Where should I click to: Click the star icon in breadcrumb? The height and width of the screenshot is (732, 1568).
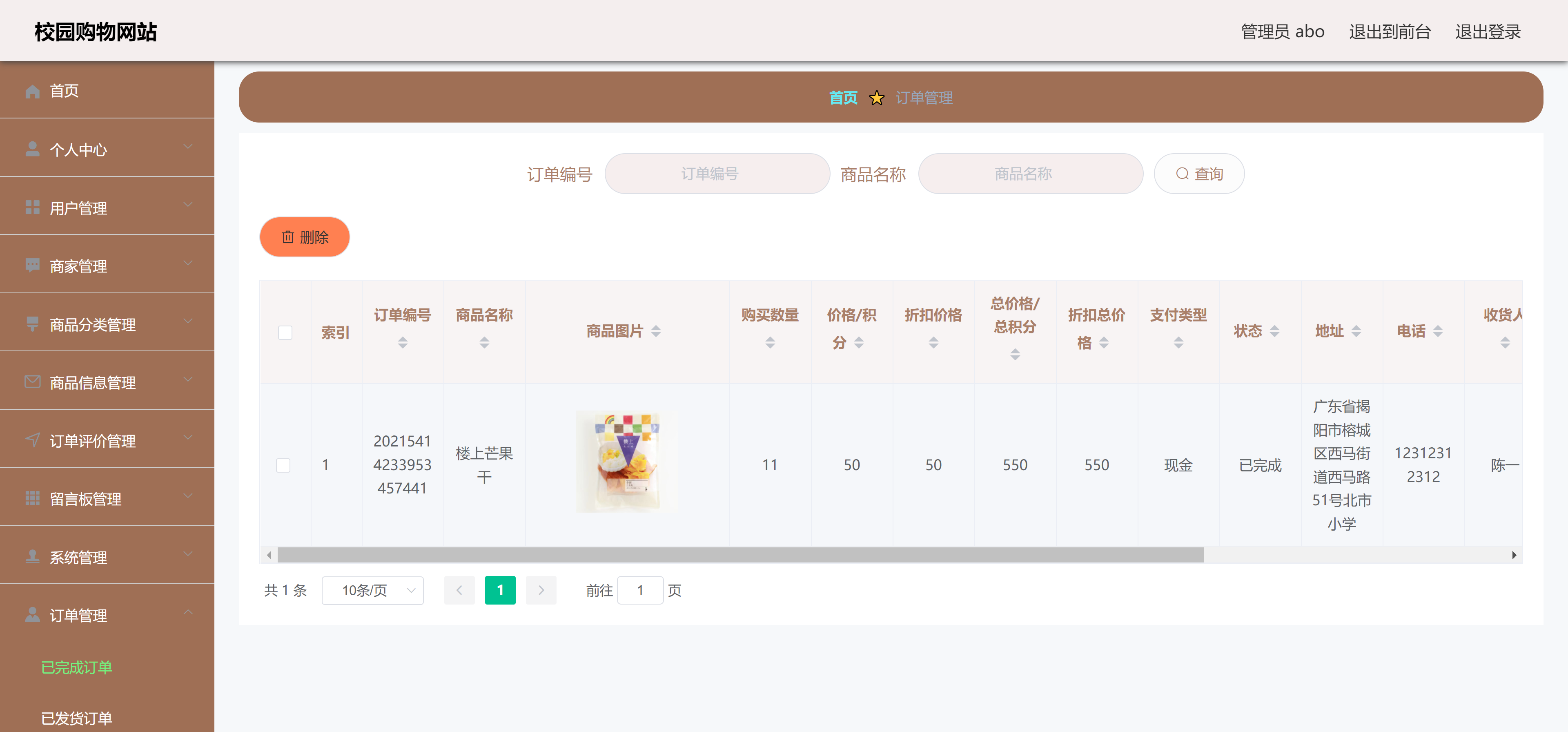point(876,98)
